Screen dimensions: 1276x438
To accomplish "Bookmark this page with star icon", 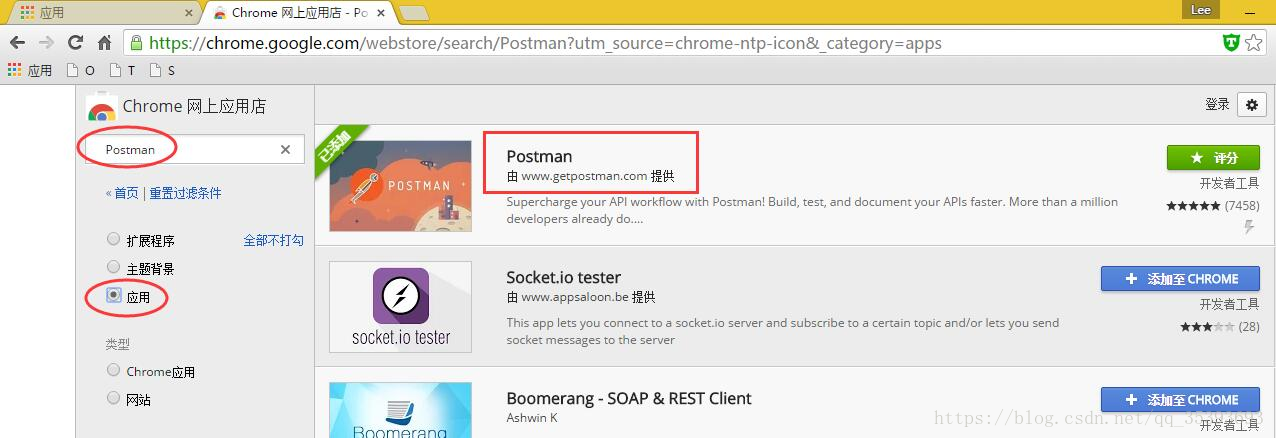I will tap(1253, 43).
